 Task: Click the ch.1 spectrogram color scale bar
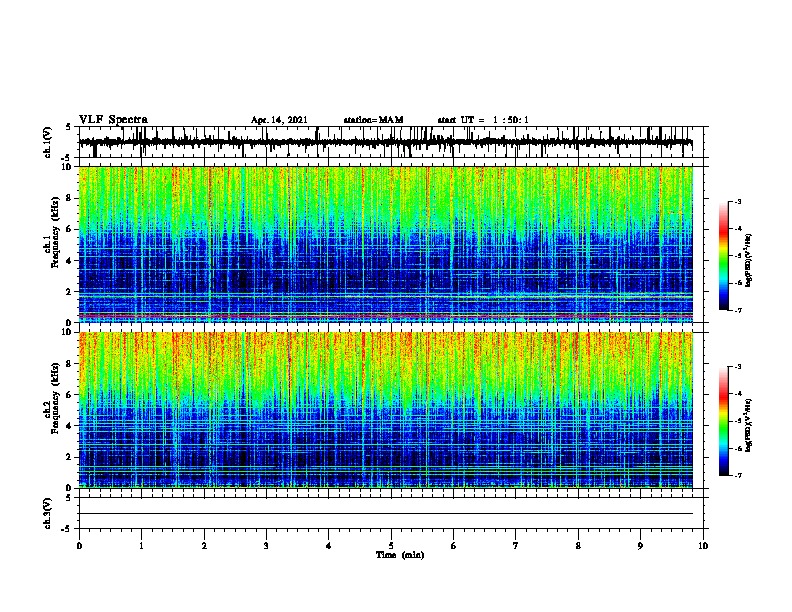point(723,256)
